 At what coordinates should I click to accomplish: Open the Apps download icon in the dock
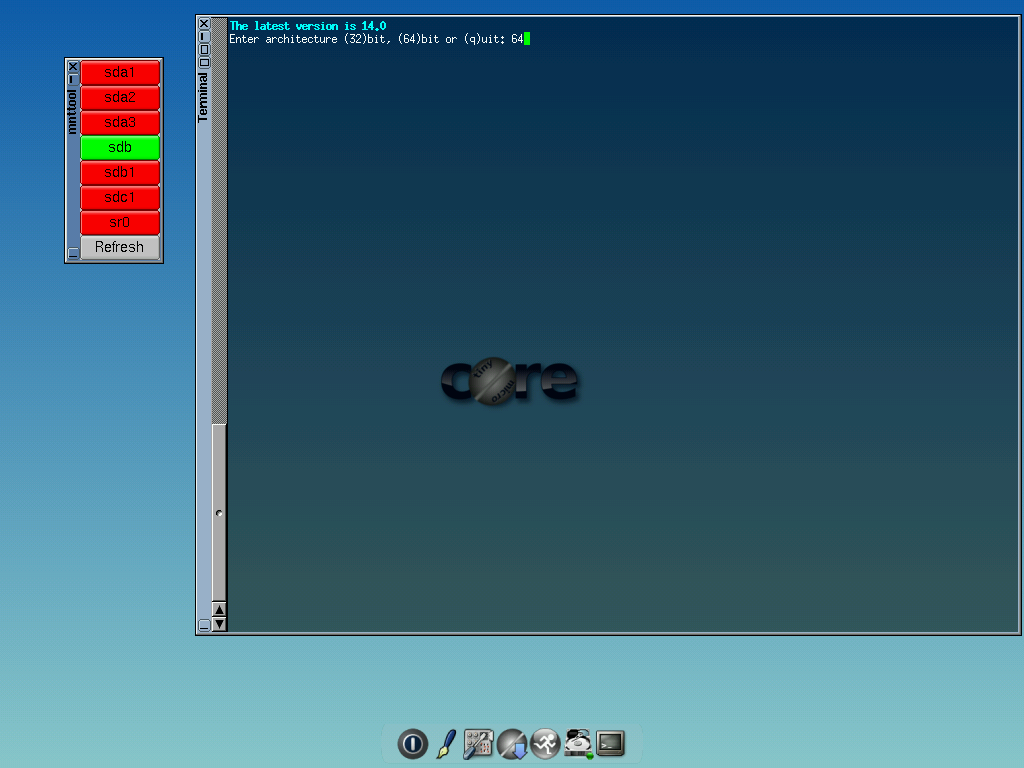pyautogui.click(x=511, y=744)
